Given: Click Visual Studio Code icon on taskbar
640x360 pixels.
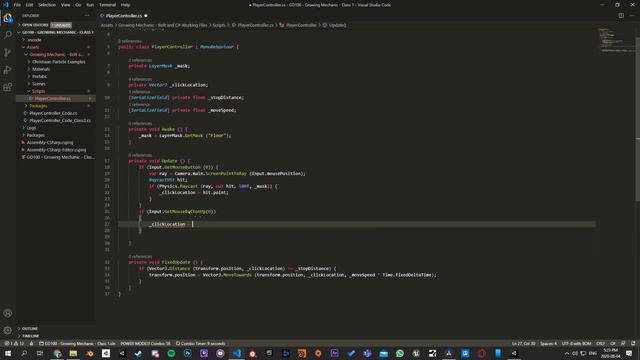Looking at the screenshot, I should pos(237,353).
